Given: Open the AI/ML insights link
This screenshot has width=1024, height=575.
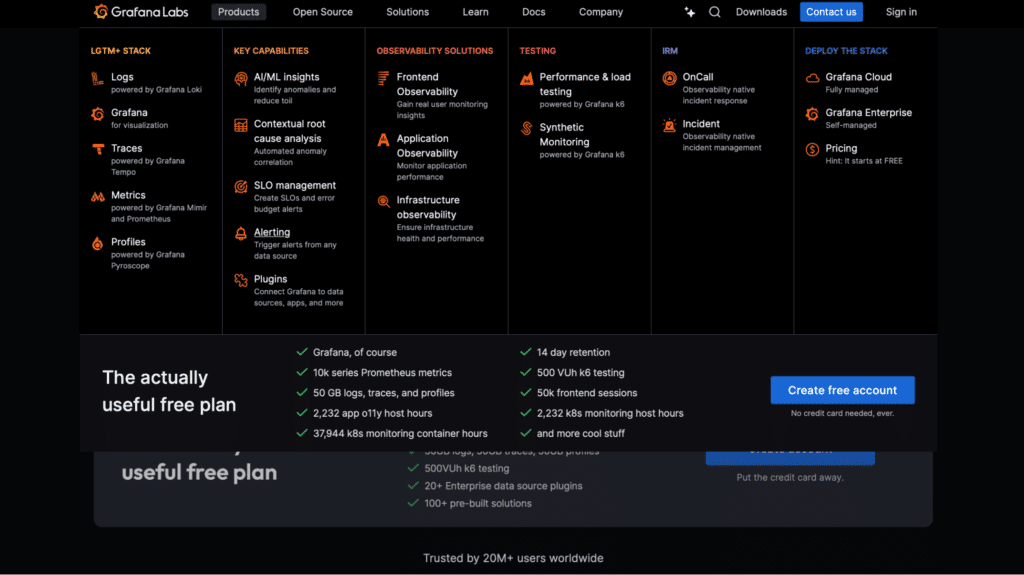Looking at the screenshot, I should (x=287, y=77).
